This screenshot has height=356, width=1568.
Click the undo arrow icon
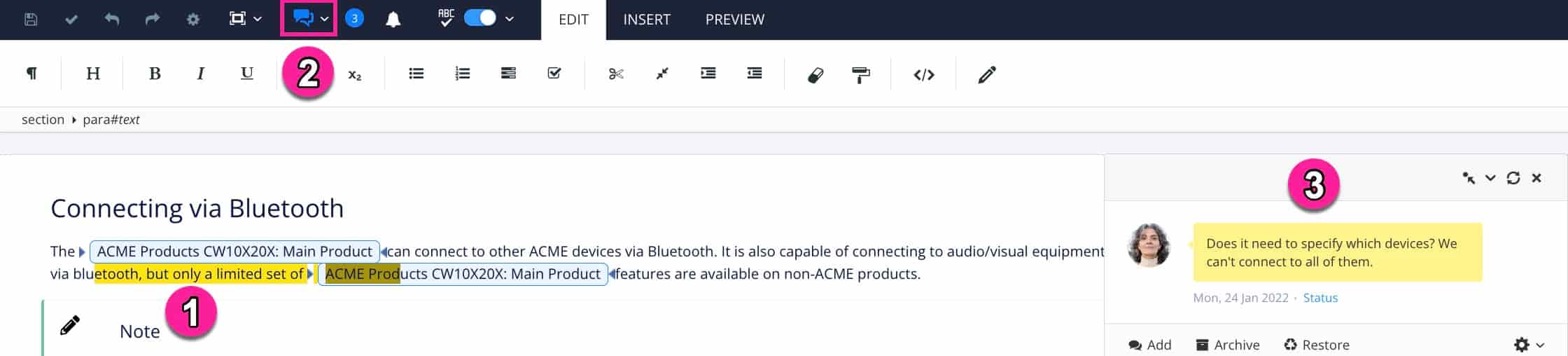(x=111, y=19)
